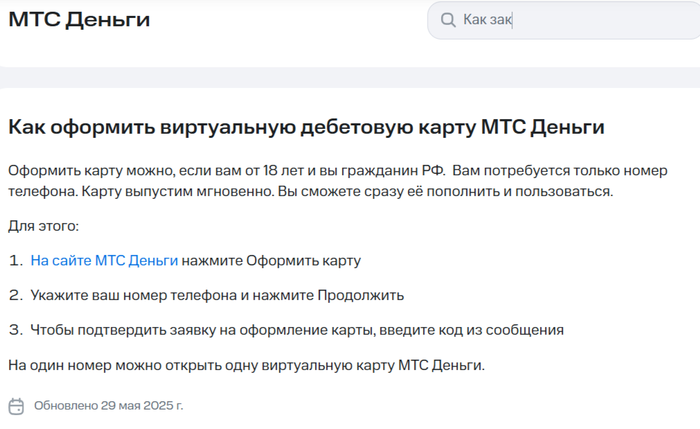Click the list number "3."
This screenshot has height=429, width=700.
coord(15,329)
